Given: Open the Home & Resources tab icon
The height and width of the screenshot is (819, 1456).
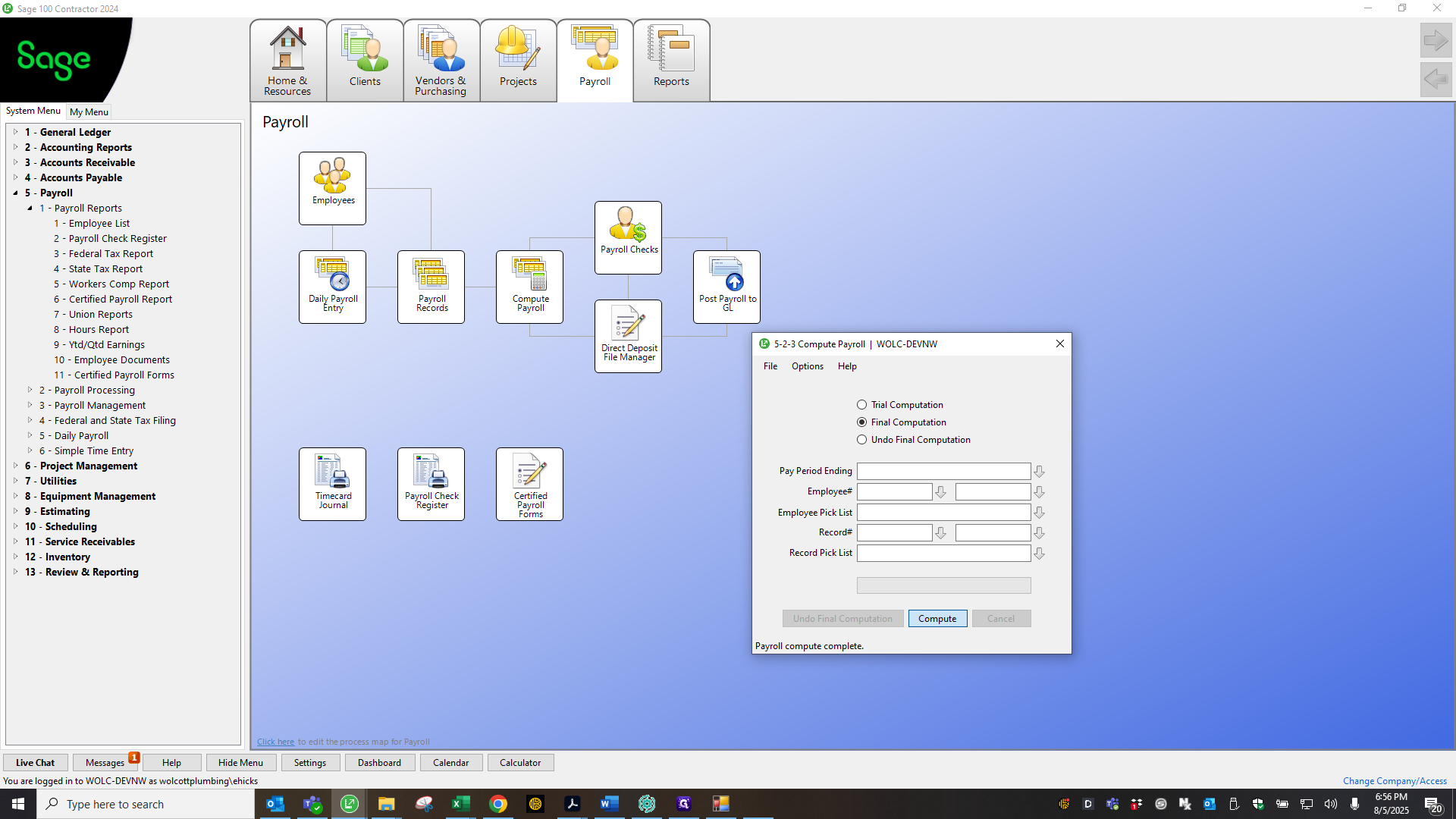Looking at the screenshot, I should click(x=287, y=61).
